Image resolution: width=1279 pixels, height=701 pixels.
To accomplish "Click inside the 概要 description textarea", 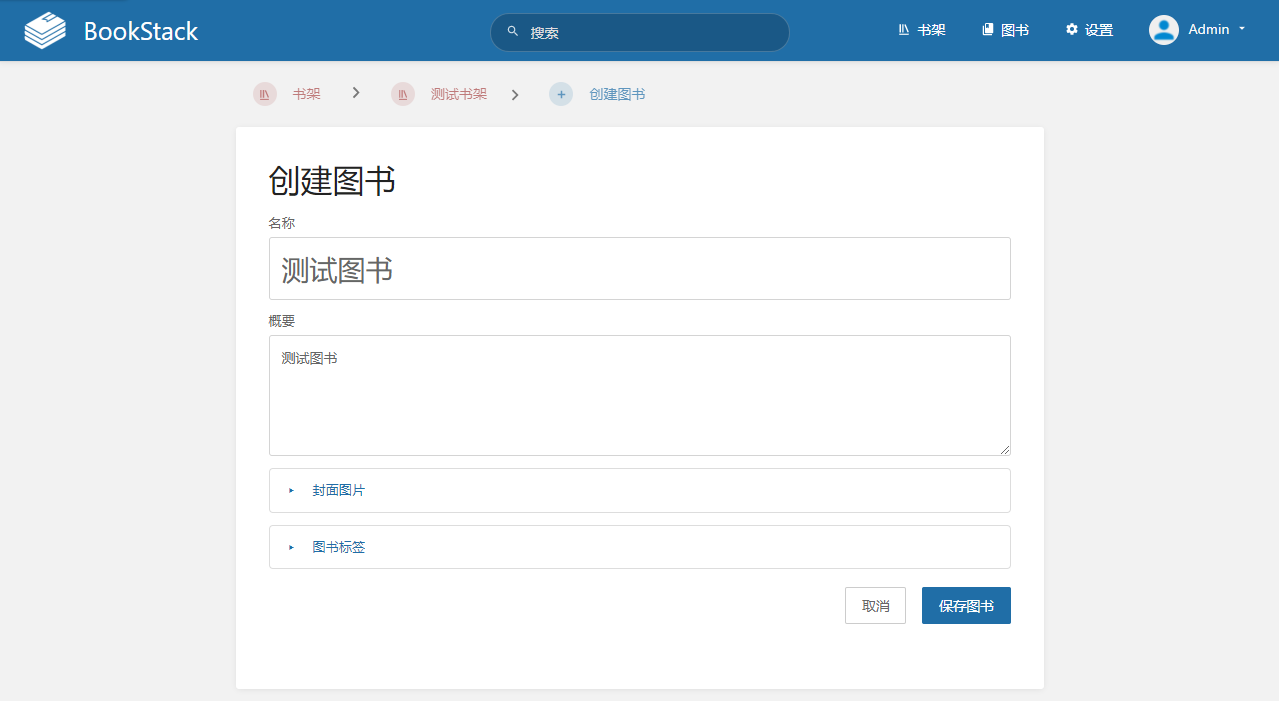I will coord(639,395).
